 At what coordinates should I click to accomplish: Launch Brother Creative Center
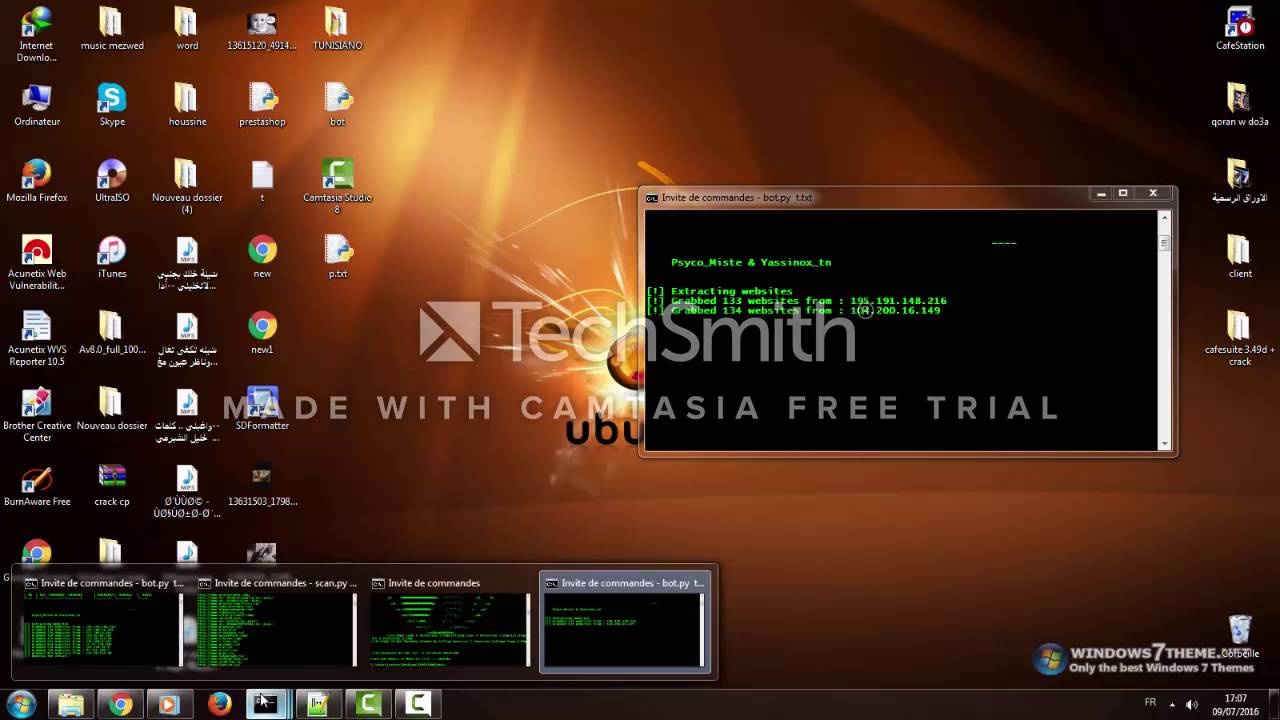click(x=37, y=414)
